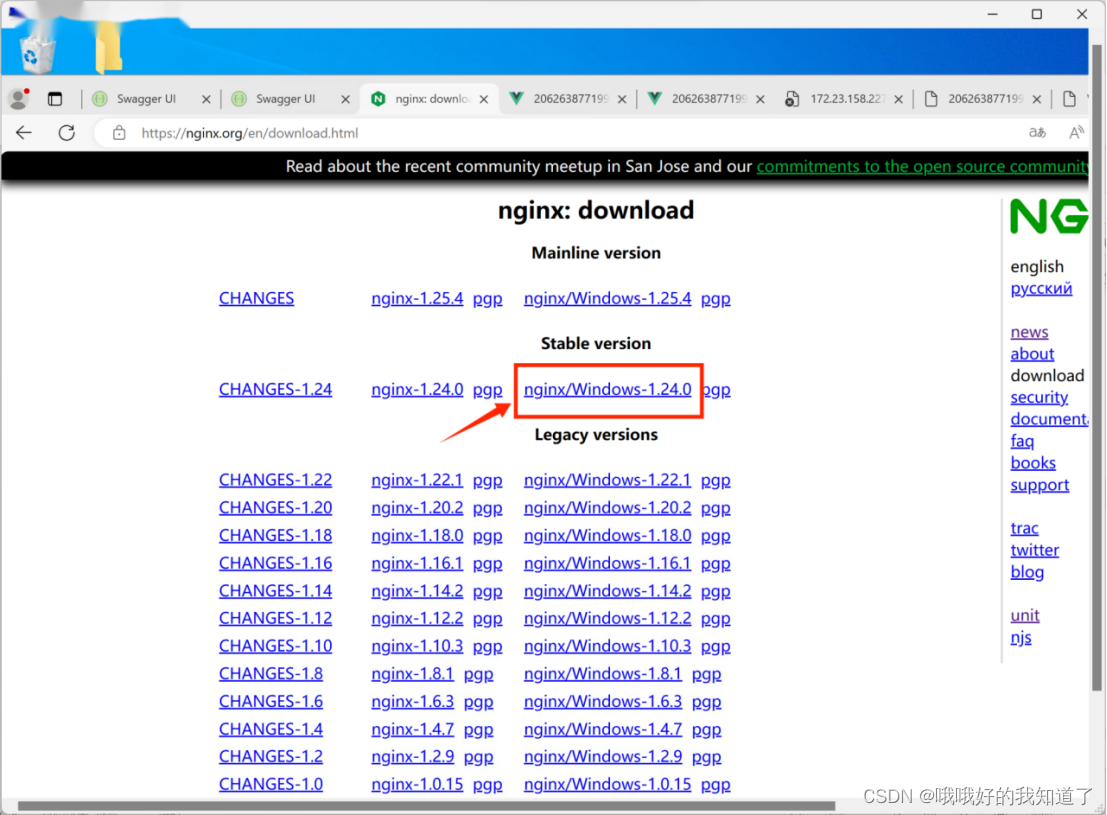Click the NGINX logo

click(1049, 216)
